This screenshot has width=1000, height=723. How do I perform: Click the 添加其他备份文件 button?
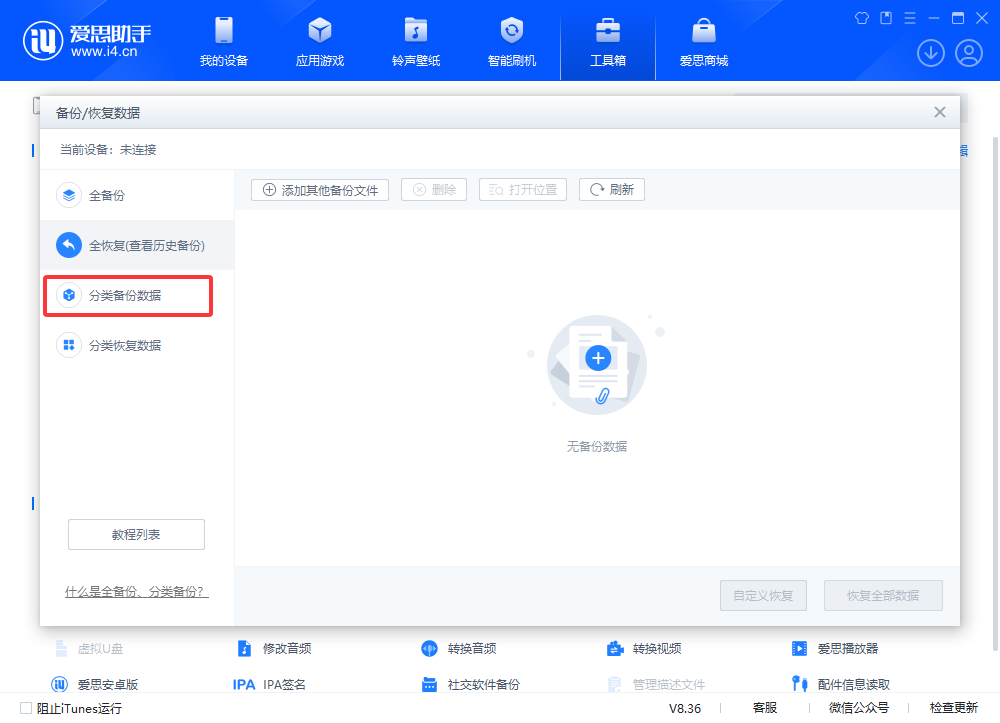pyautogui.click(x=320, y=190)
